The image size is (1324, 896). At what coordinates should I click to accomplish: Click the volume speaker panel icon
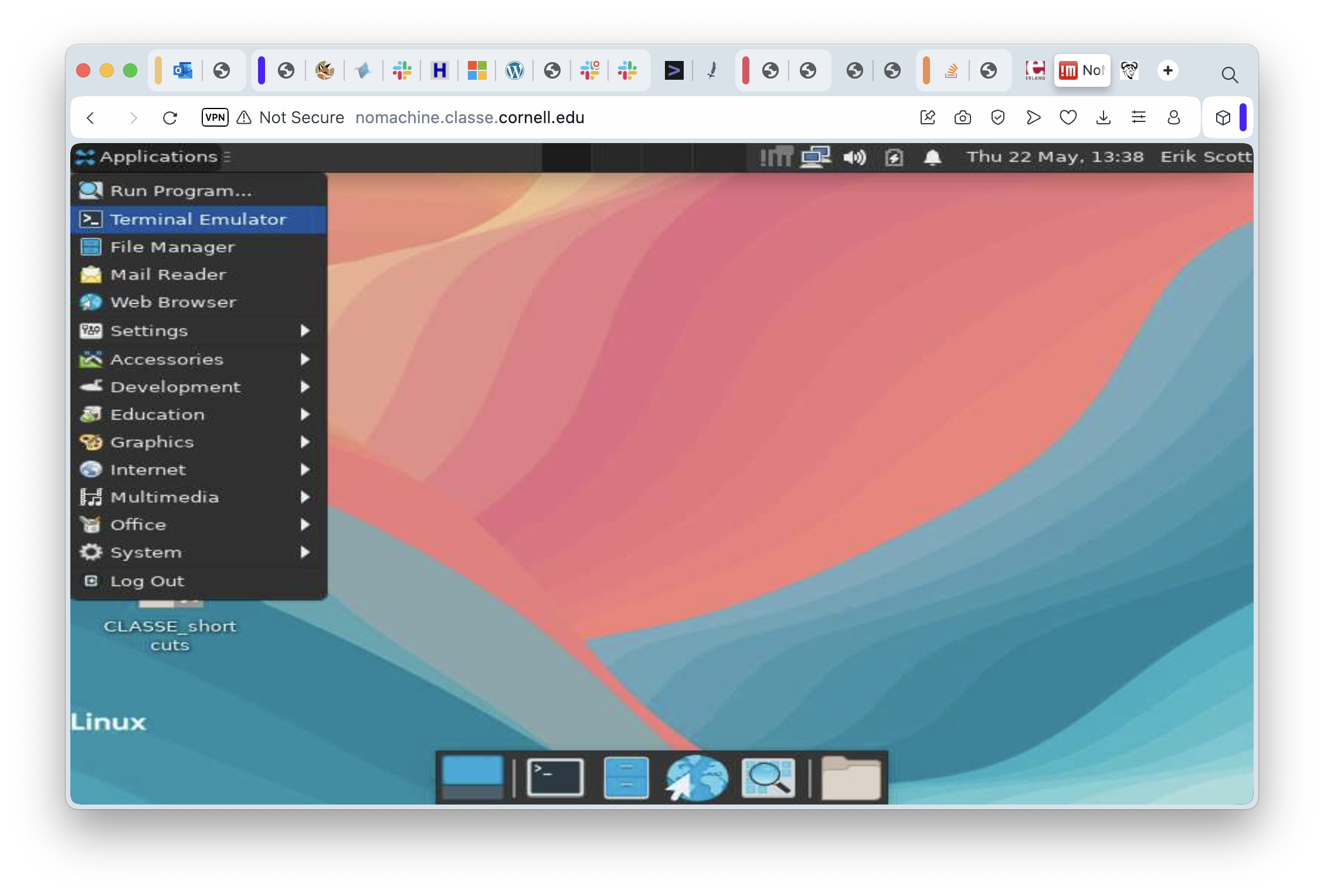(854, 157)
